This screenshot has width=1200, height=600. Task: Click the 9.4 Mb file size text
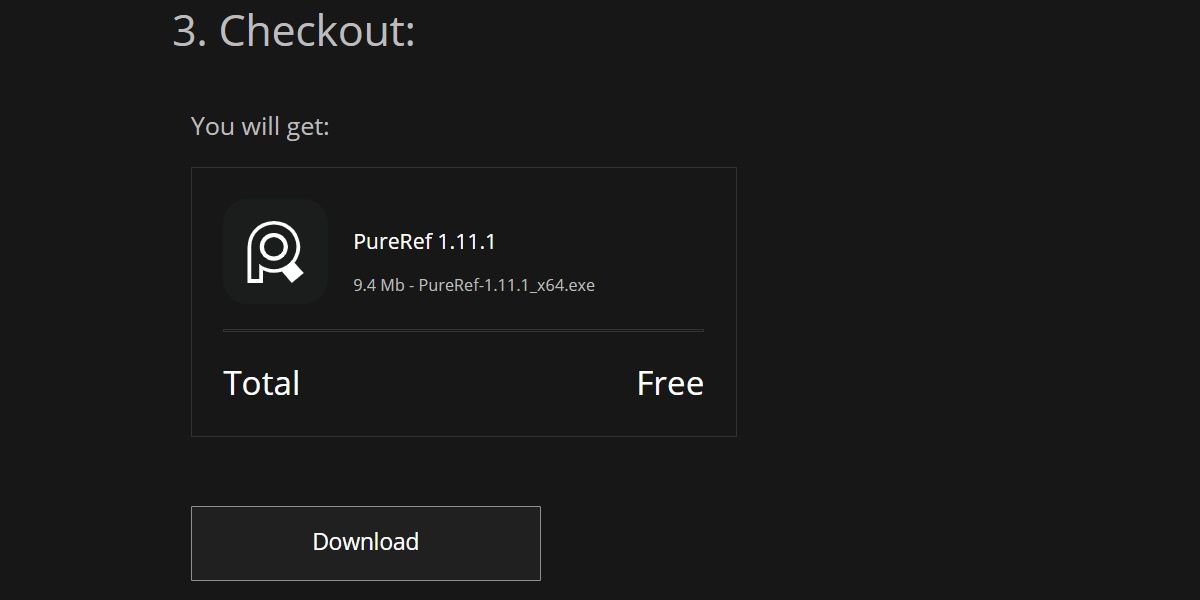378,285
